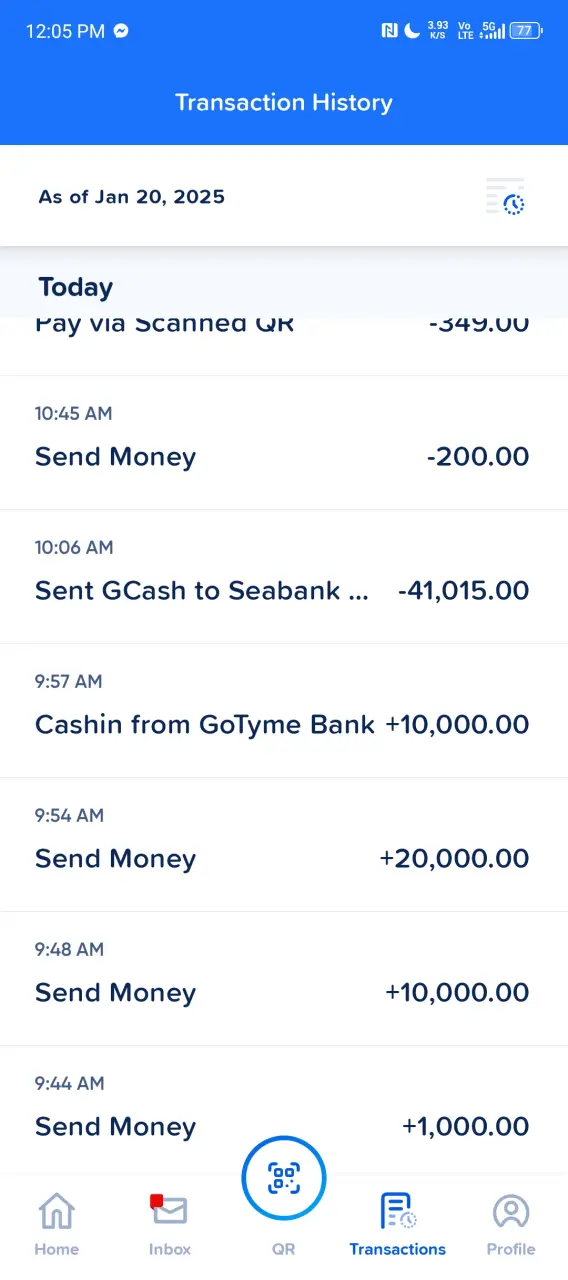Select the Transactions tab icon
This screenshot has height=1280, width=568.
tap(398, 1211)
